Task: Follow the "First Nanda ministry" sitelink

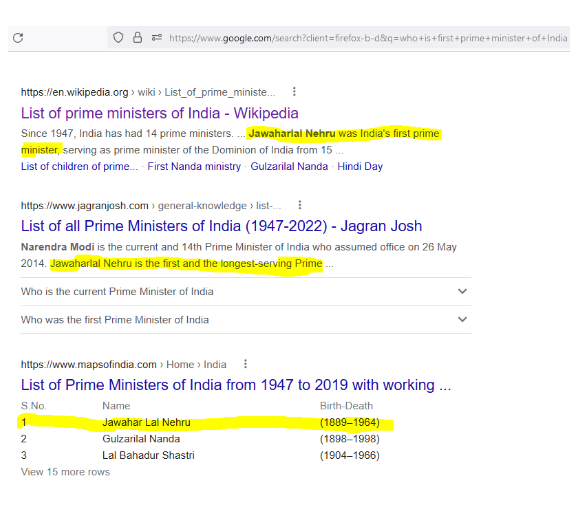Action: [x=194, y=166]
